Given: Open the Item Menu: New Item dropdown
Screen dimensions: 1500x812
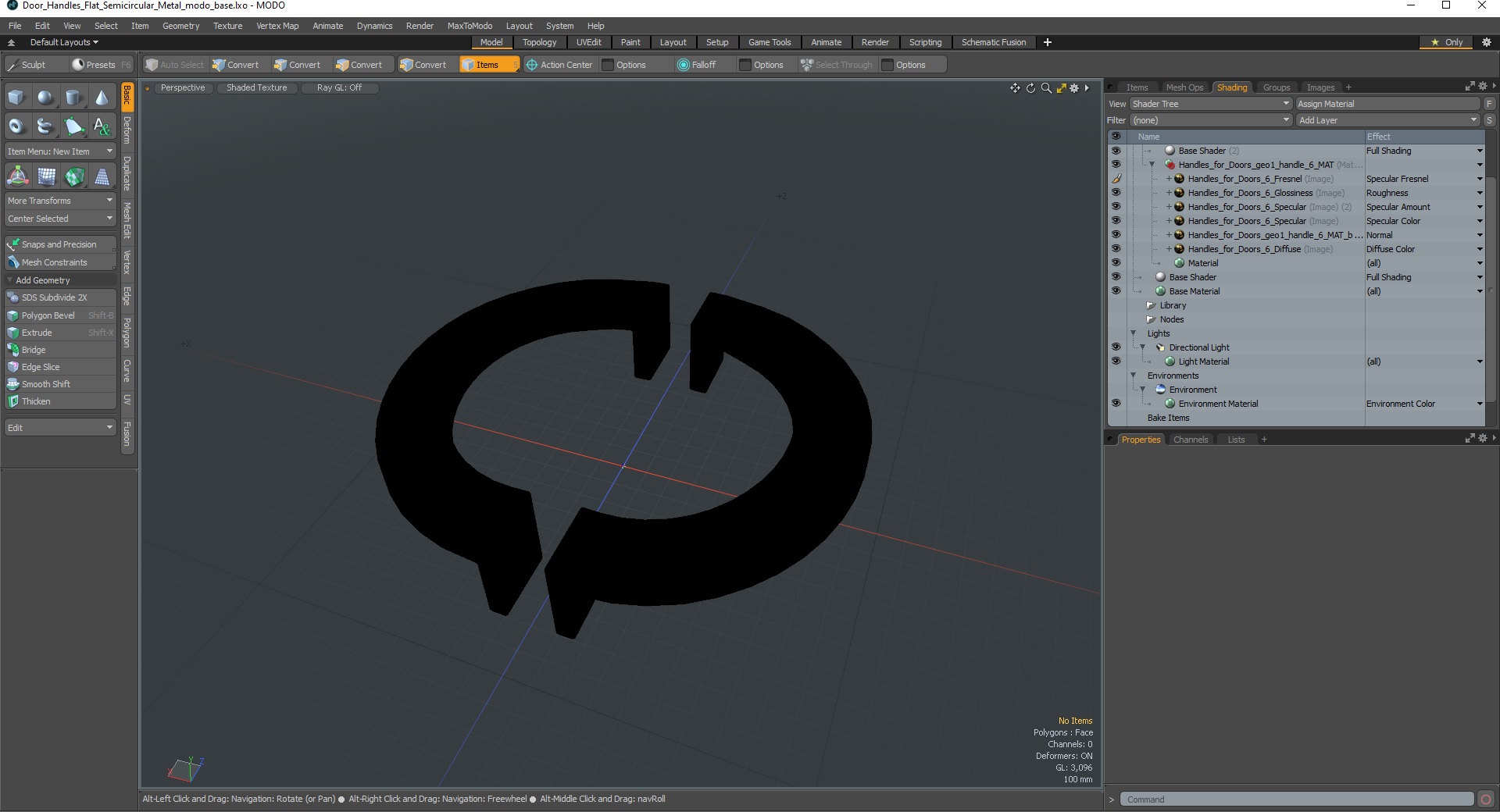Looking at the screenshot, I should click(60, 151).
